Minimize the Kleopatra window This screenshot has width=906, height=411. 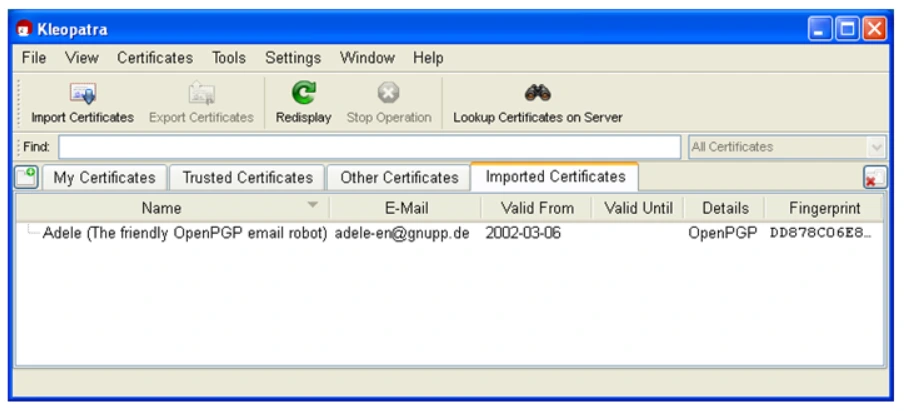(x=819, y=29)
